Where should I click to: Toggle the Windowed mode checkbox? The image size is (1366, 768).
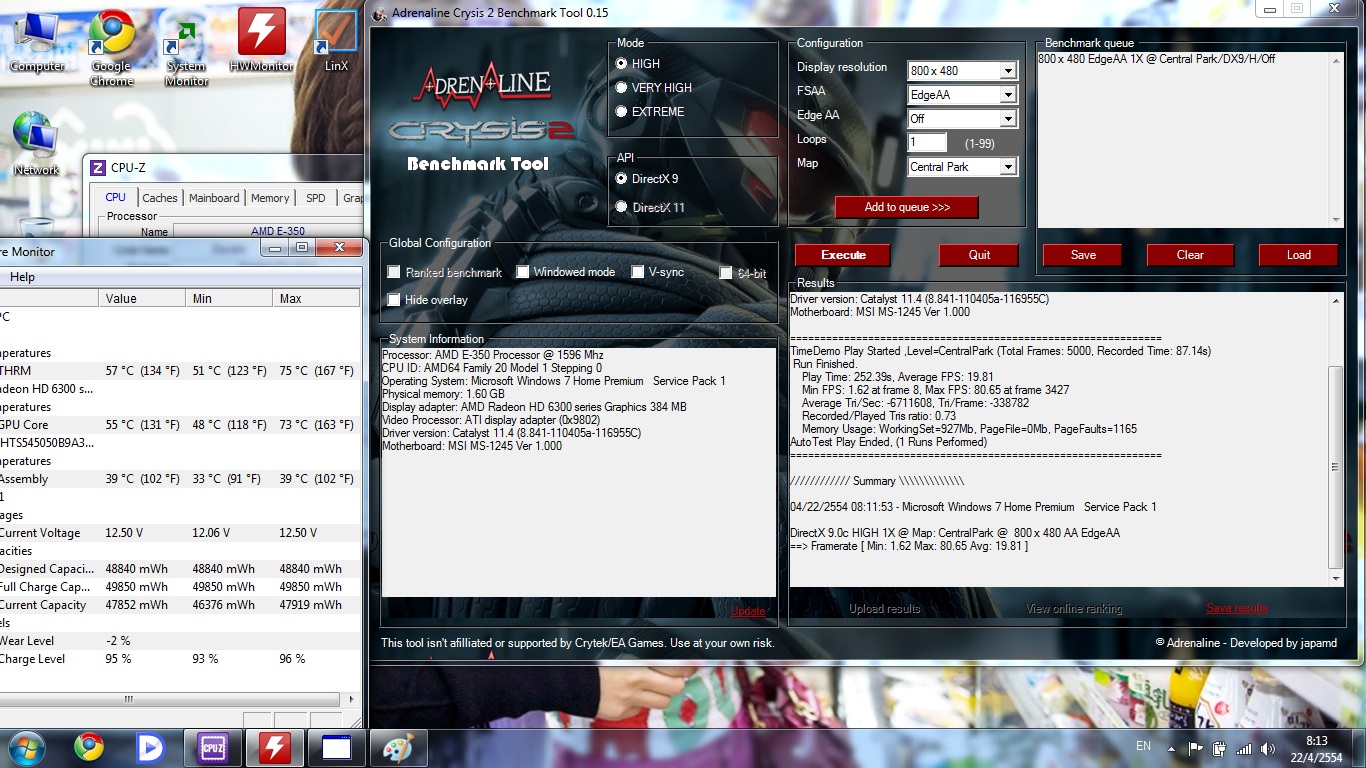tap(522, 272)
